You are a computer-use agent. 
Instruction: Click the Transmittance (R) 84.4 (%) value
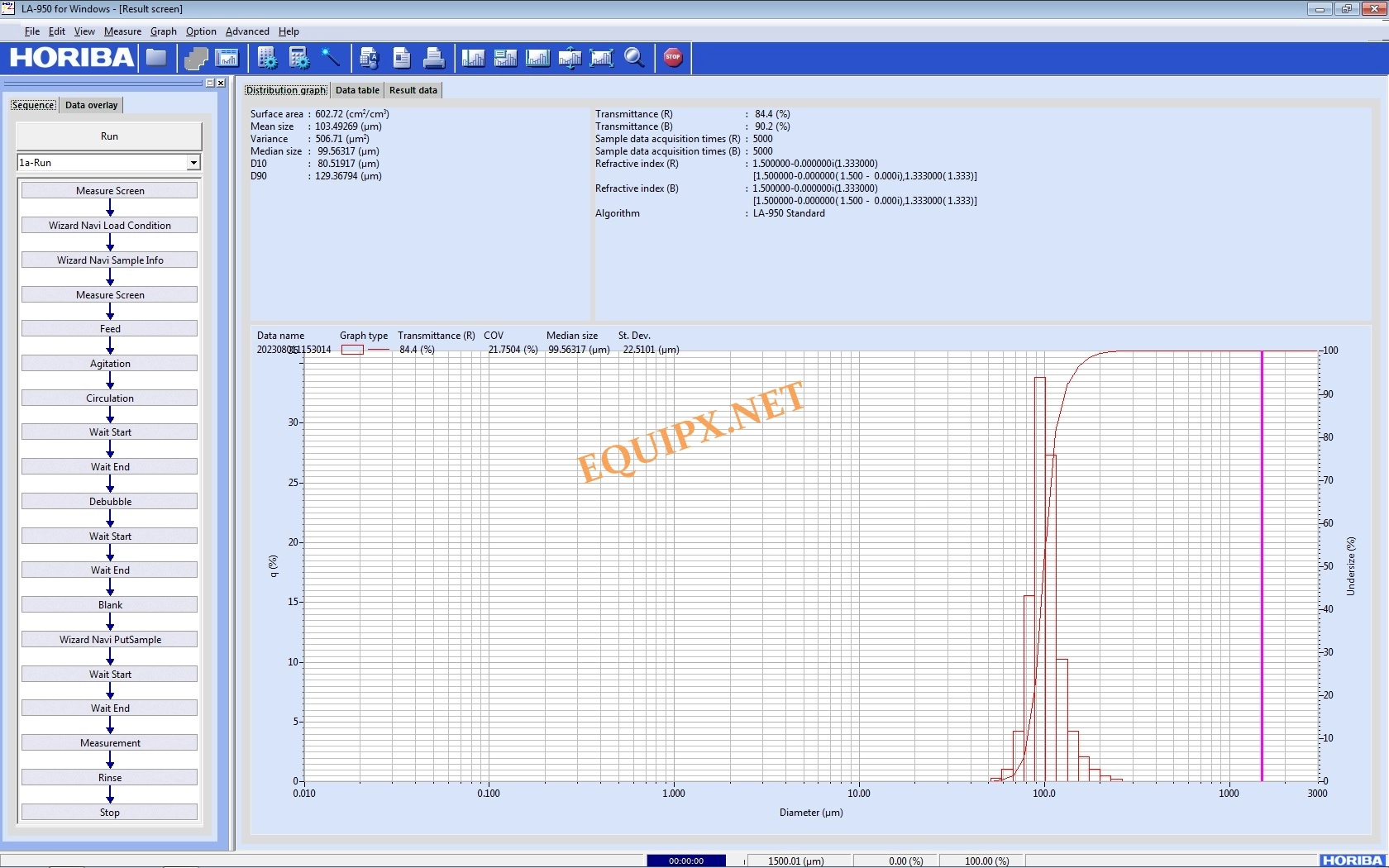click(x=772, y=114)
